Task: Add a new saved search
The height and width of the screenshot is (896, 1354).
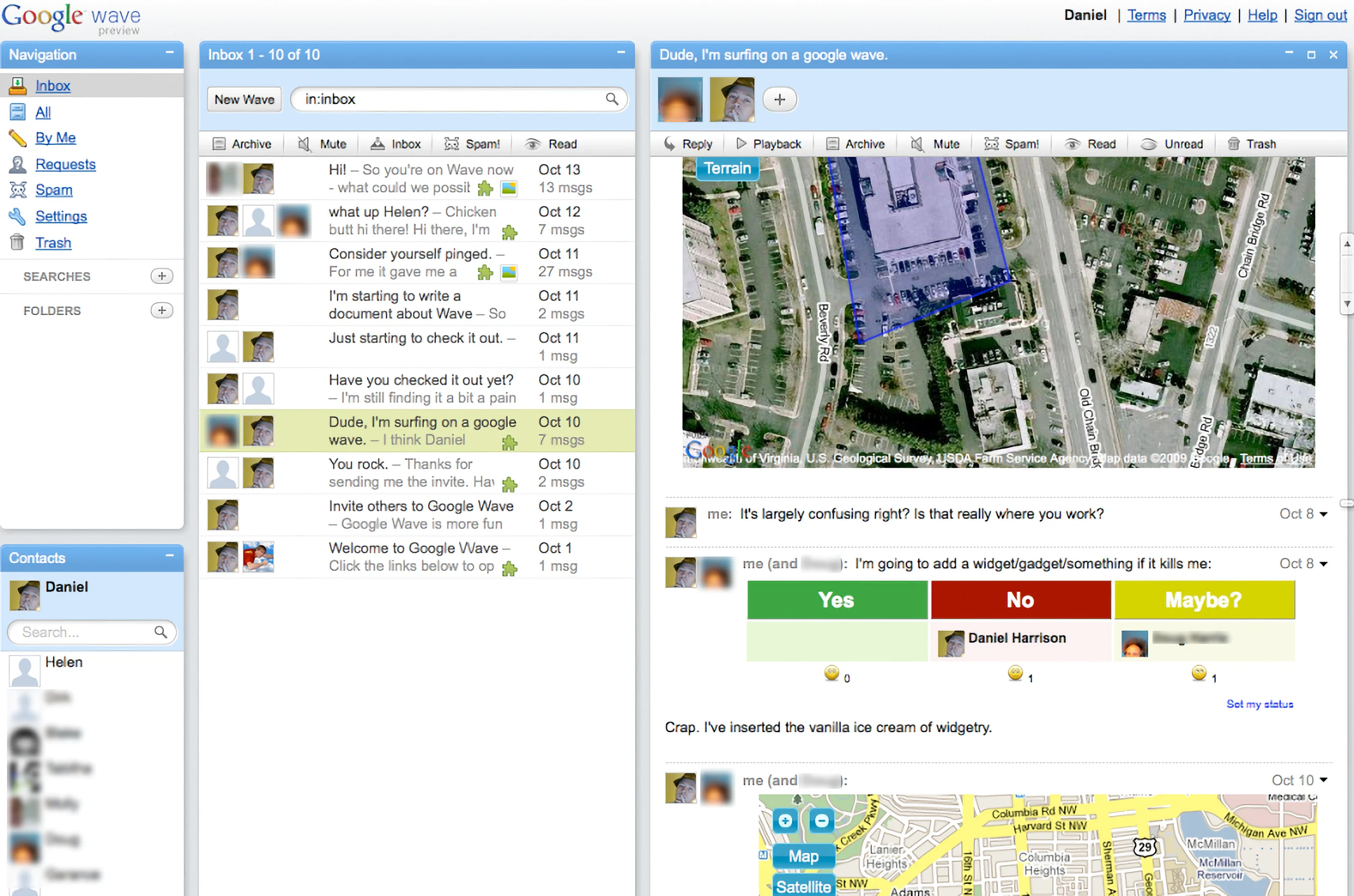Action: coord(162,277)
